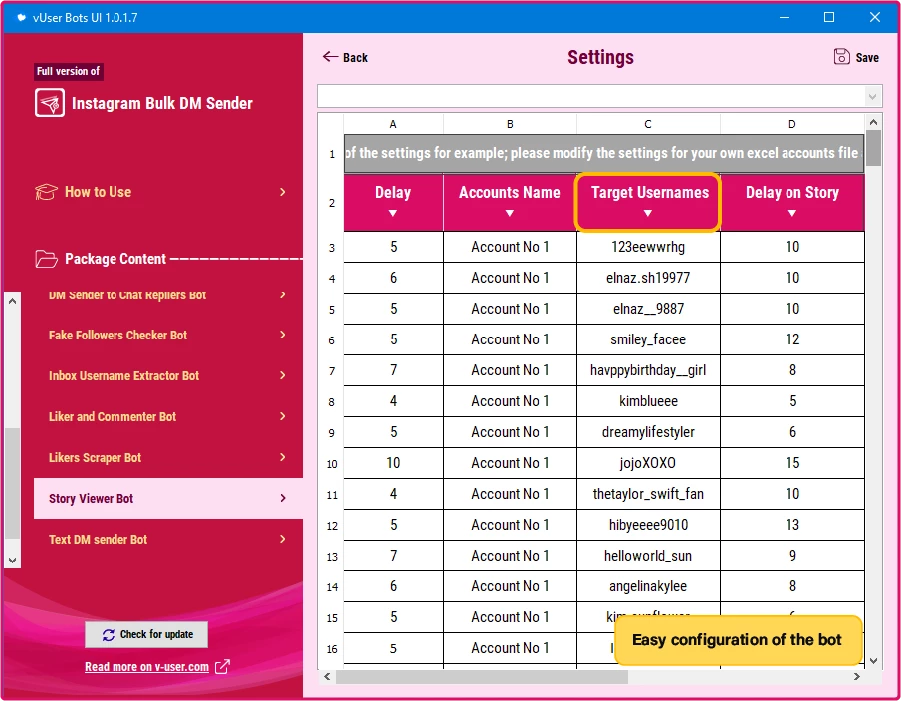Screen dimensions: 901x701
Task: Expand the Liker and Commenter Bot chevron
Action: [x=282, y=416]
